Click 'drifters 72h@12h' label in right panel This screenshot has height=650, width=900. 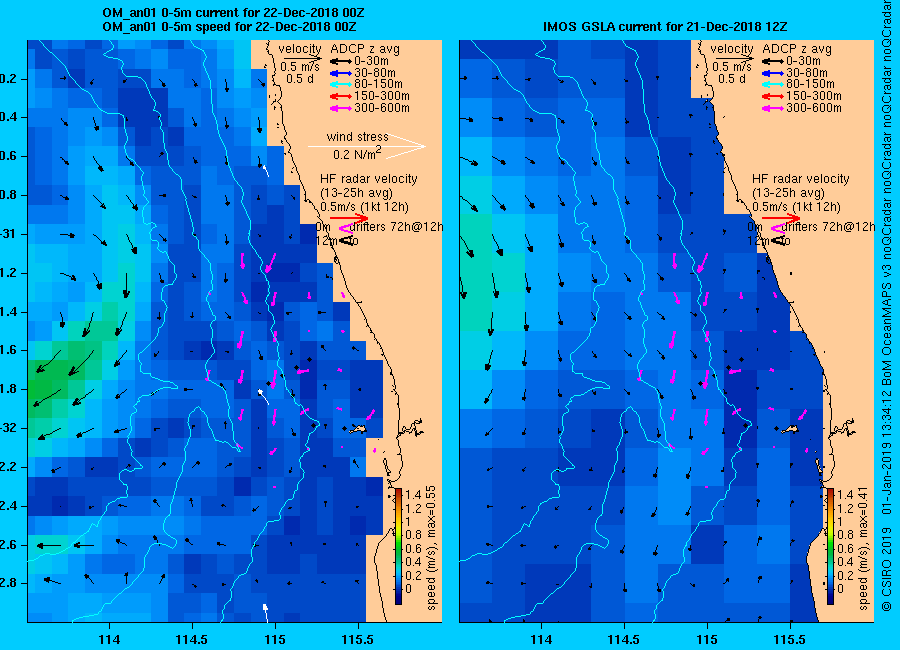pyautogui.click(x=828, y=227)
